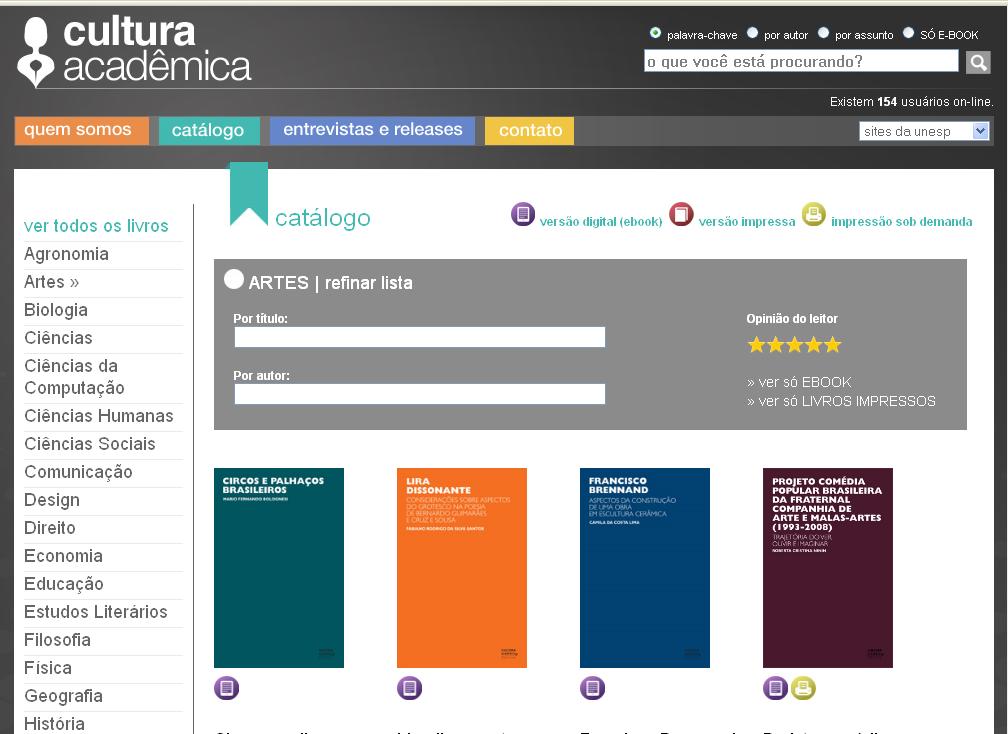Image resolution: width=1008 pixels, height=734 pixels.
Task: Select the palavra-chave radio button
Action: tap(655, 33)
